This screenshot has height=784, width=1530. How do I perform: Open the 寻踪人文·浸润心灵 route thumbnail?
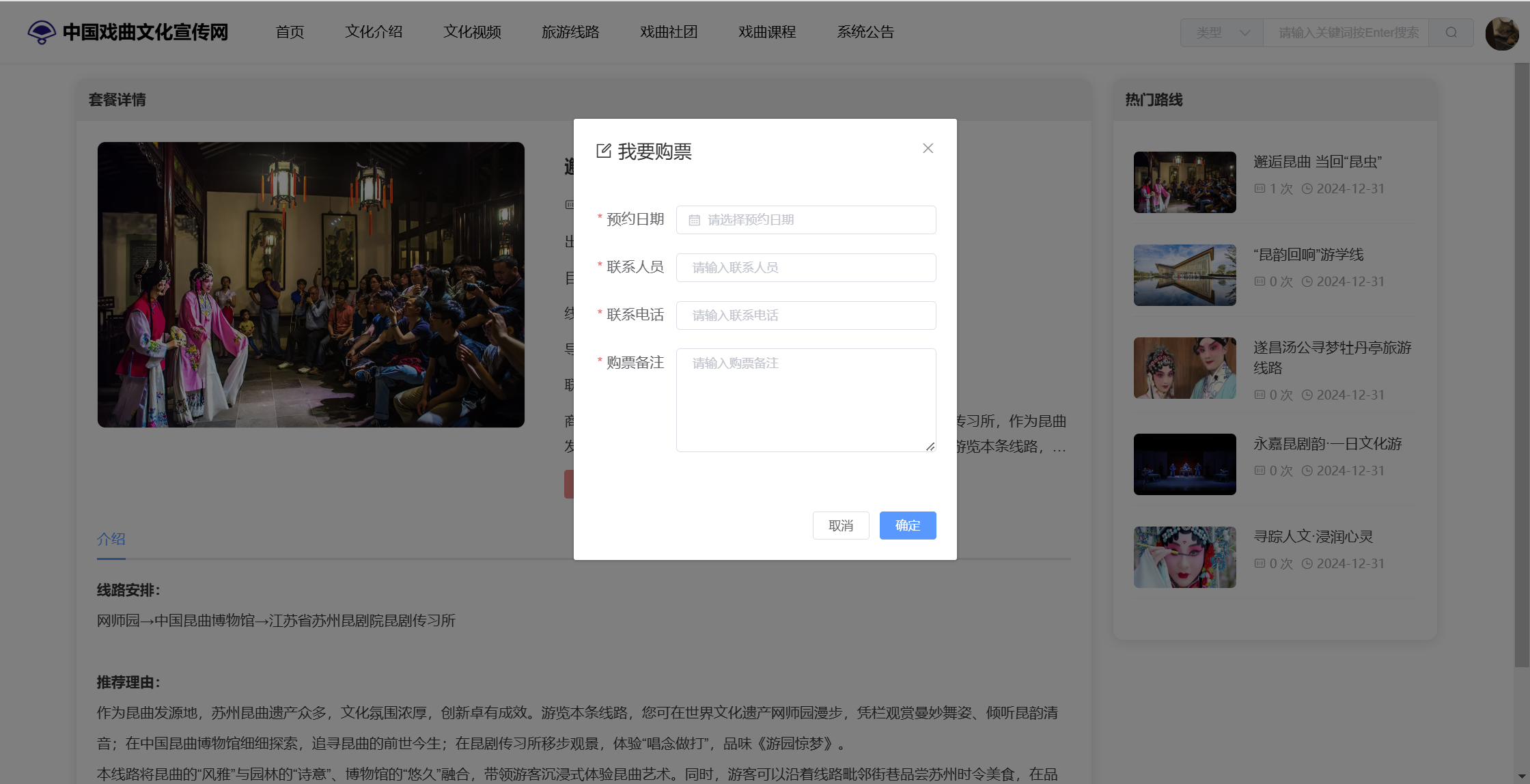click(1184, 557)
